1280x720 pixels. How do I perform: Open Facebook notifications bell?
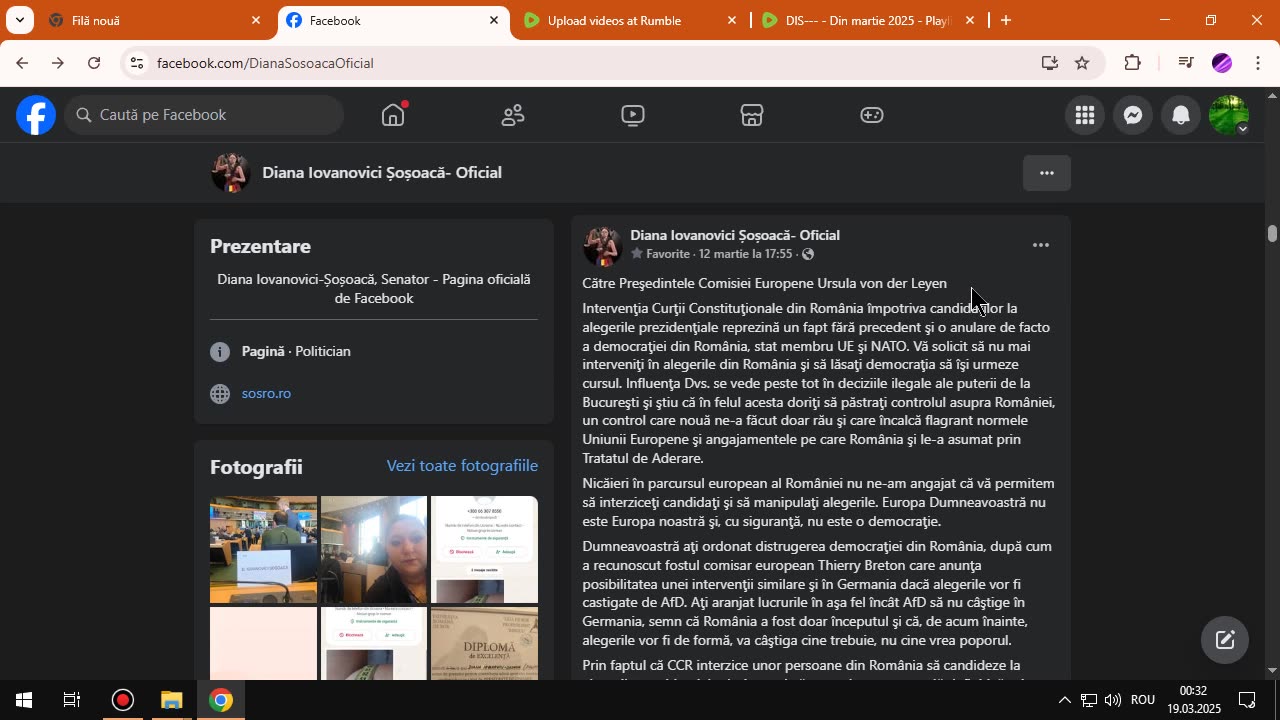pyautogui.click(x=1181, y=115)
